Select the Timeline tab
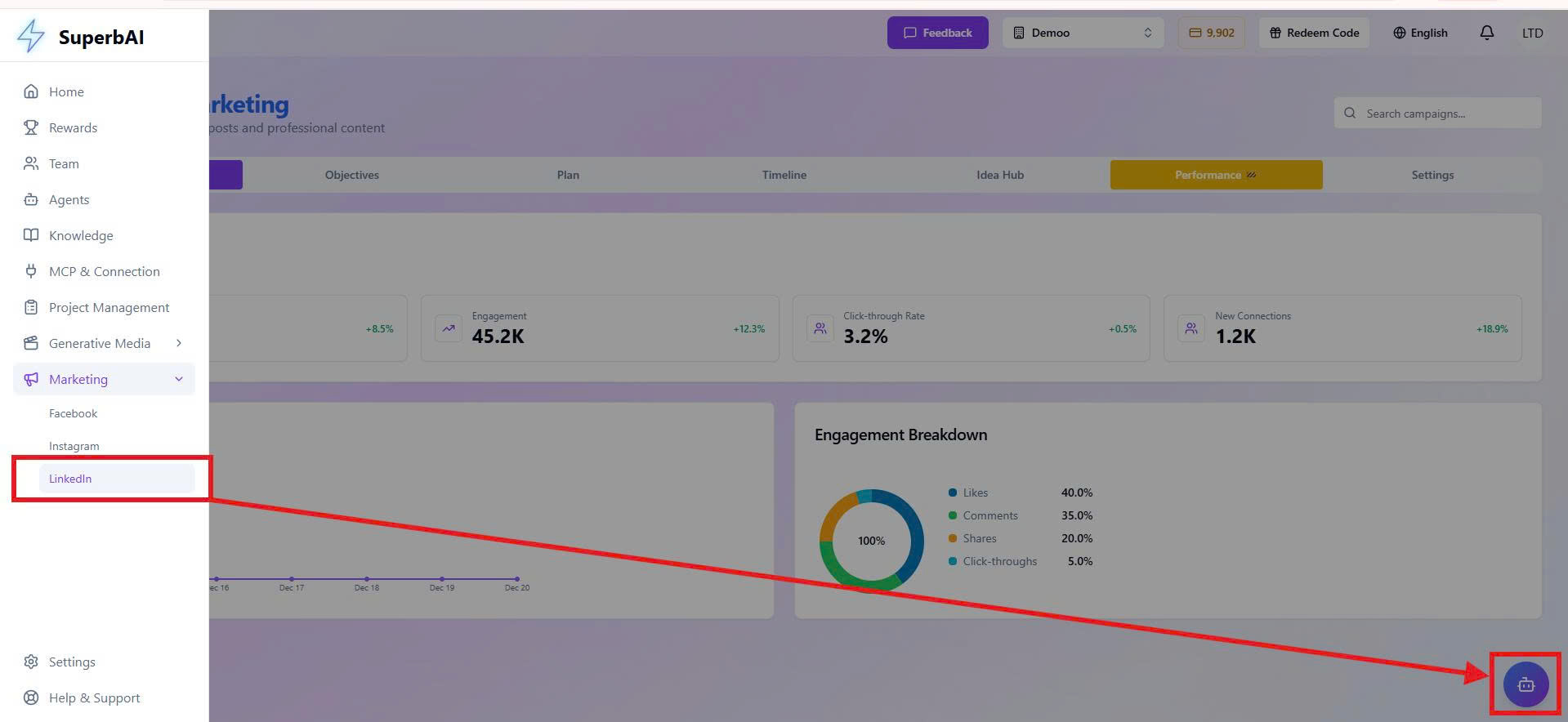1568x722 pixels. (784, 175)
